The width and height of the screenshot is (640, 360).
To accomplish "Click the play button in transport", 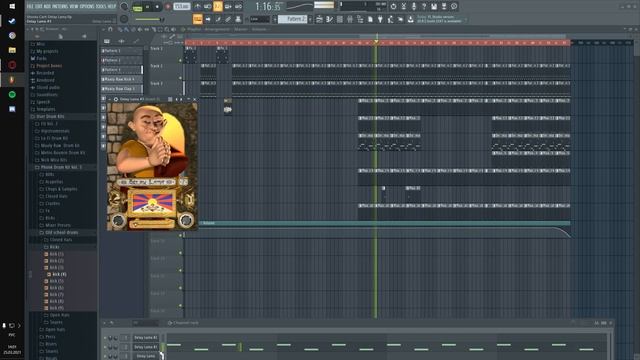I will 148,7.
